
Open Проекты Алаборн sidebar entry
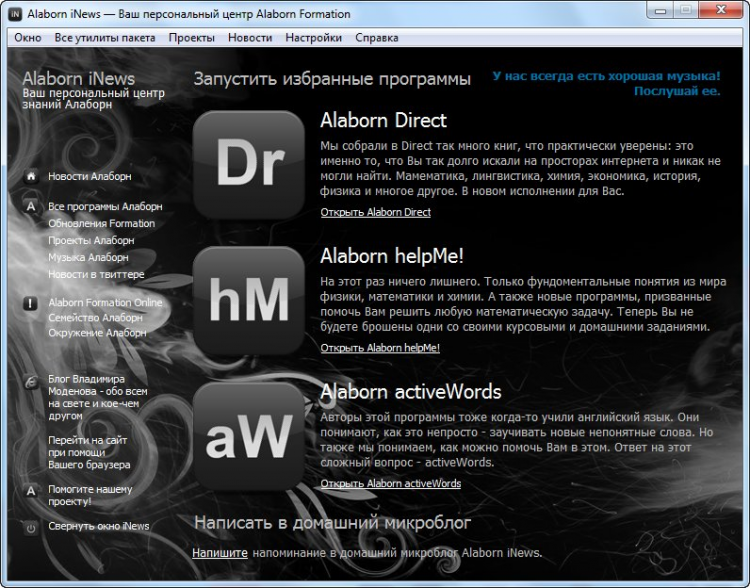[x=91, y=241]
